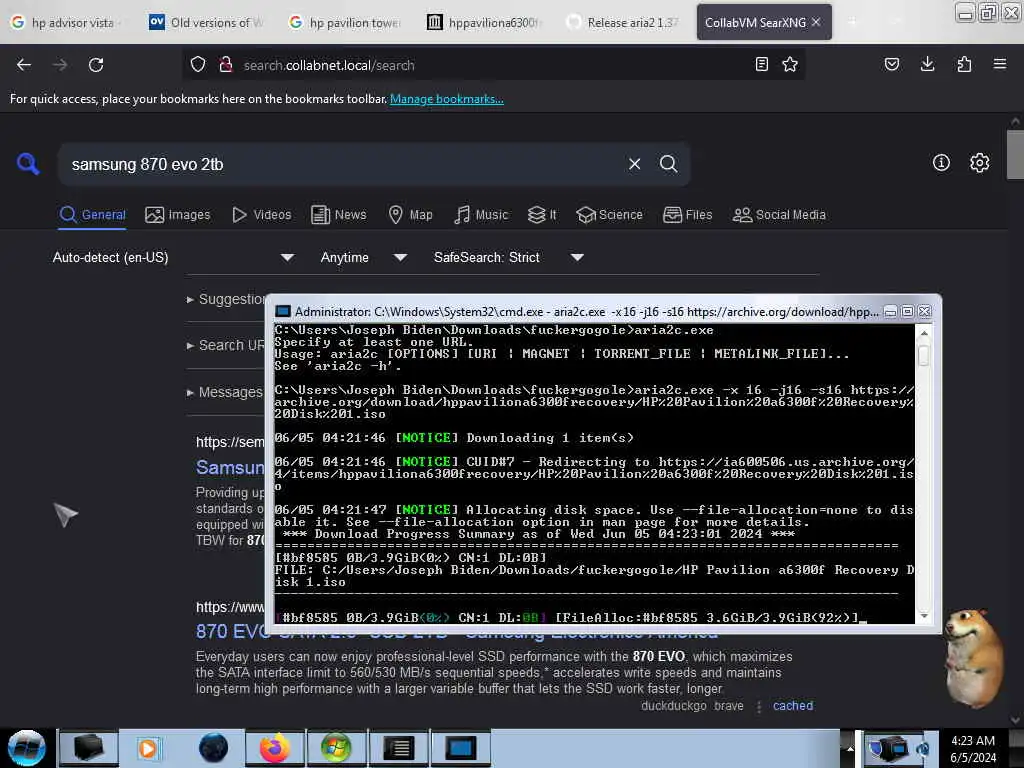
Task: Open the Firefox hamburger menu
Action: click(1000, 64)
